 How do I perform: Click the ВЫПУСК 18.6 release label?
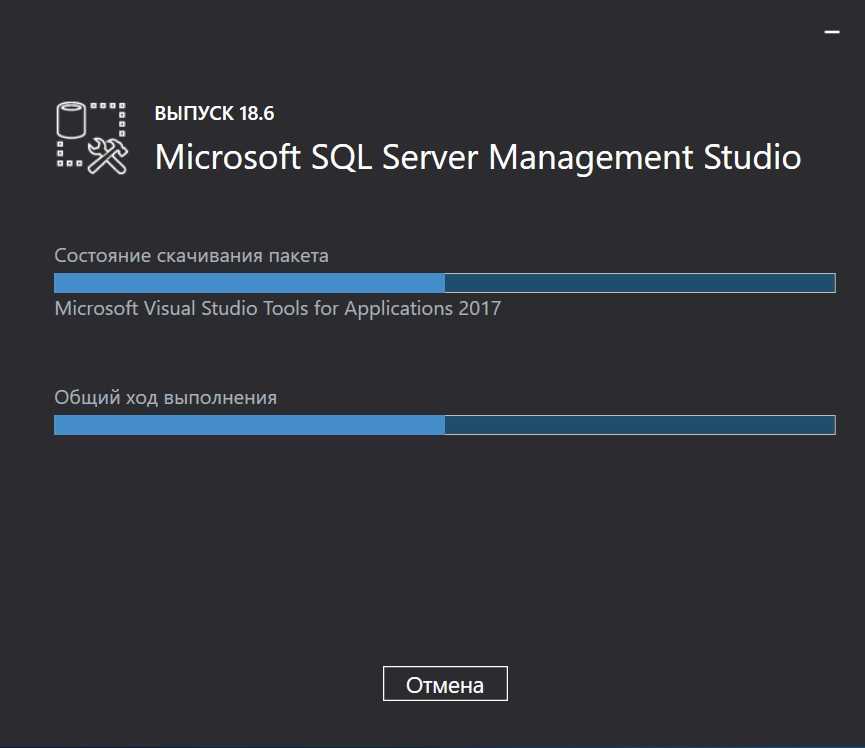pyautogui.click(x=214, y=113)
